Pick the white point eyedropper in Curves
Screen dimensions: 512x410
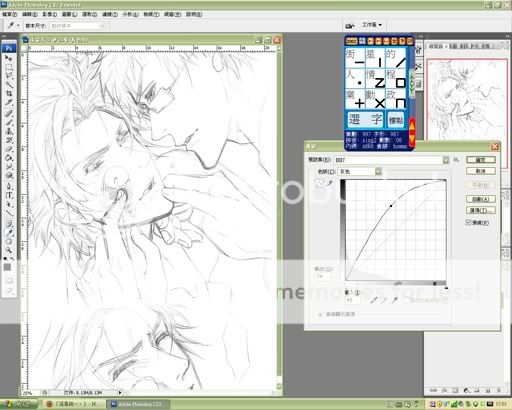pos(395,300)
